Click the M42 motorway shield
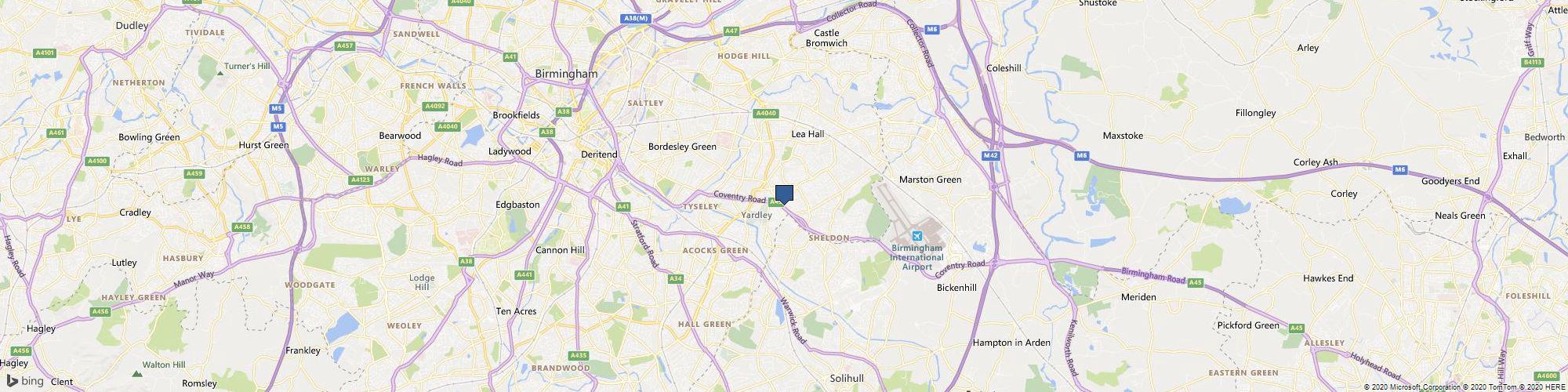Image resolution: width=1568 pixels, height=392 pixels. 990,156
